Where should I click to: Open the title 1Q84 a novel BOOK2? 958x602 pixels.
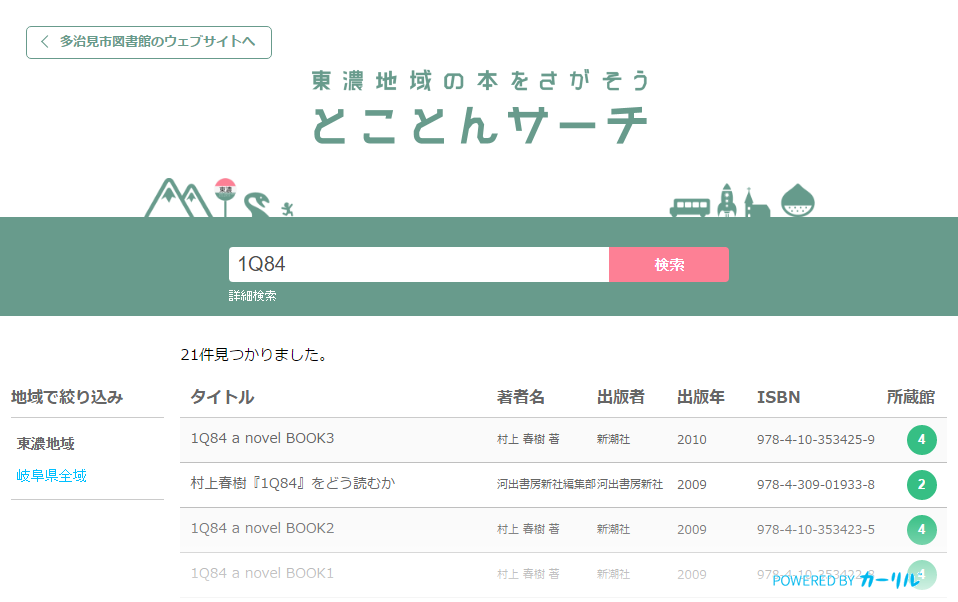click(x=262, y=528)
